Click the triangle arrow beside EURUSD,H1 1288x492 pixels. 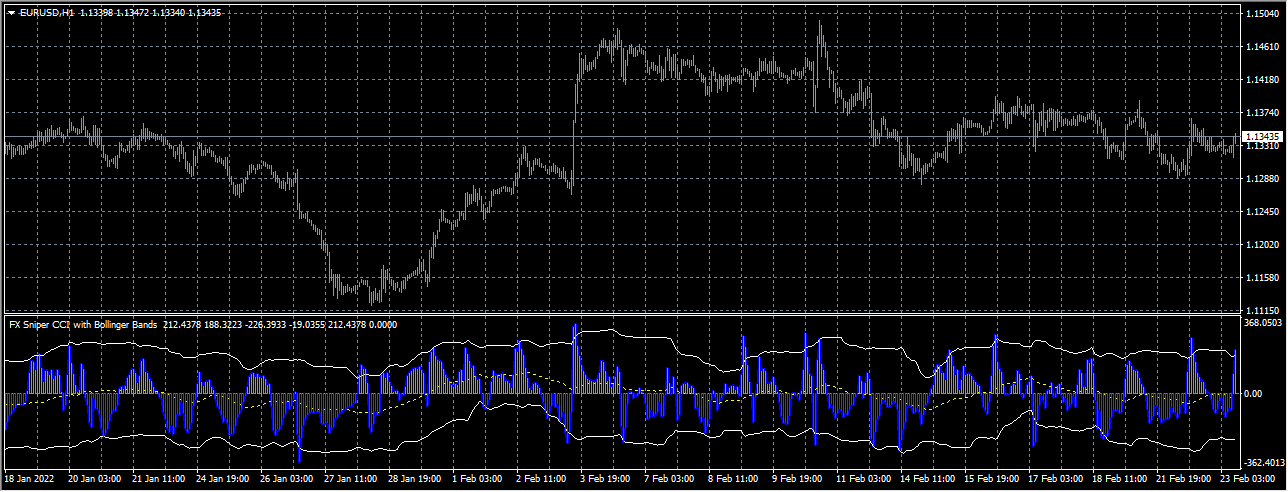(11, 13)
